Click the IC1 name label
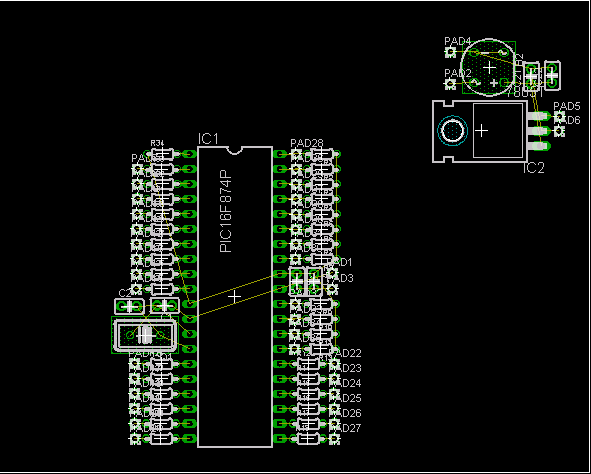The width and height of the screenshot is (591, 474). coord(208,139)
